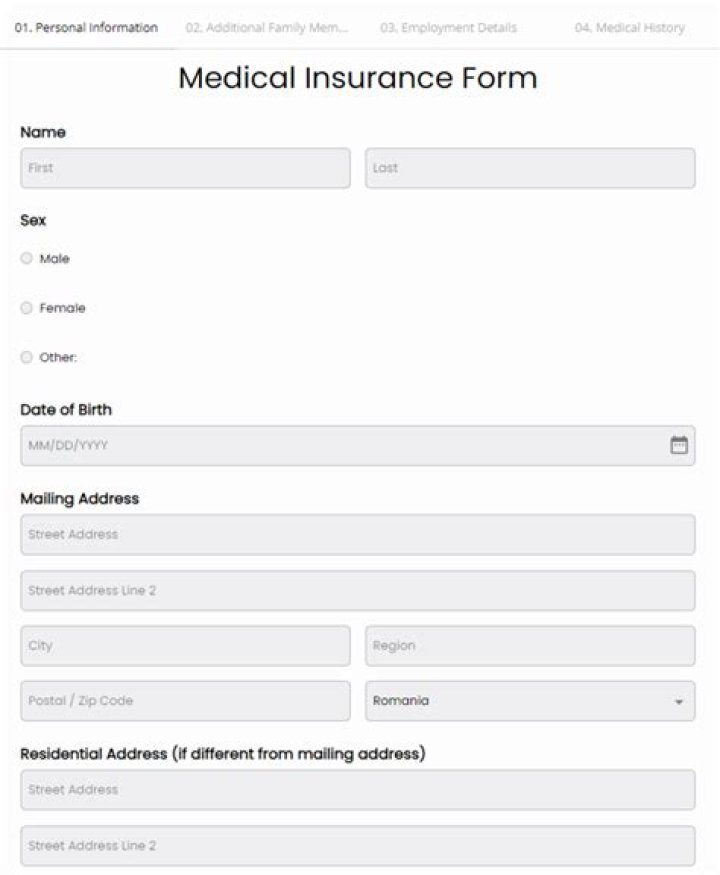Select the Female radio button

[x=26, y=307]
